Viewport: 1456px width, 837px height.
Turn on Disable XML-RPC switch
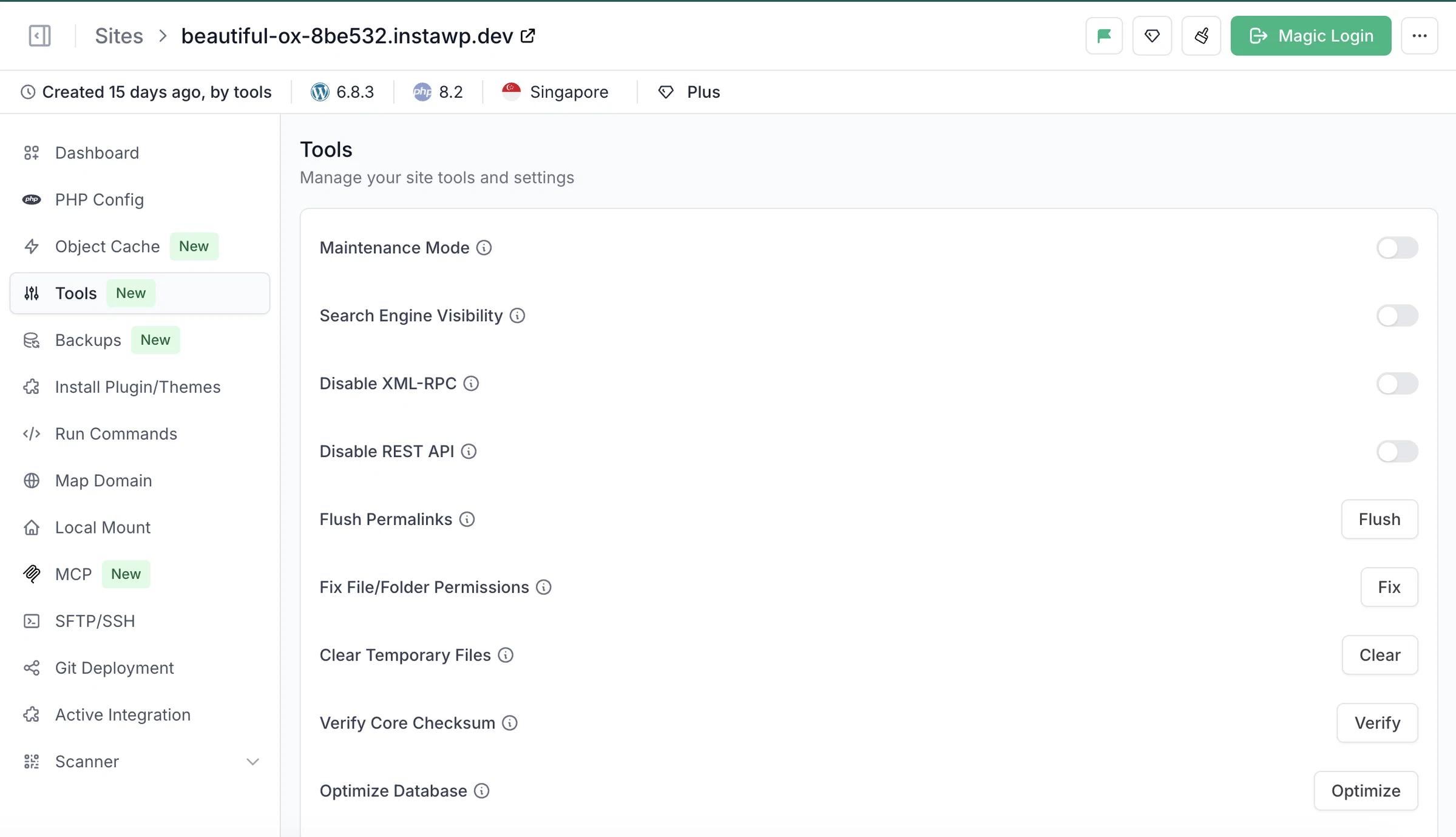1397,384
